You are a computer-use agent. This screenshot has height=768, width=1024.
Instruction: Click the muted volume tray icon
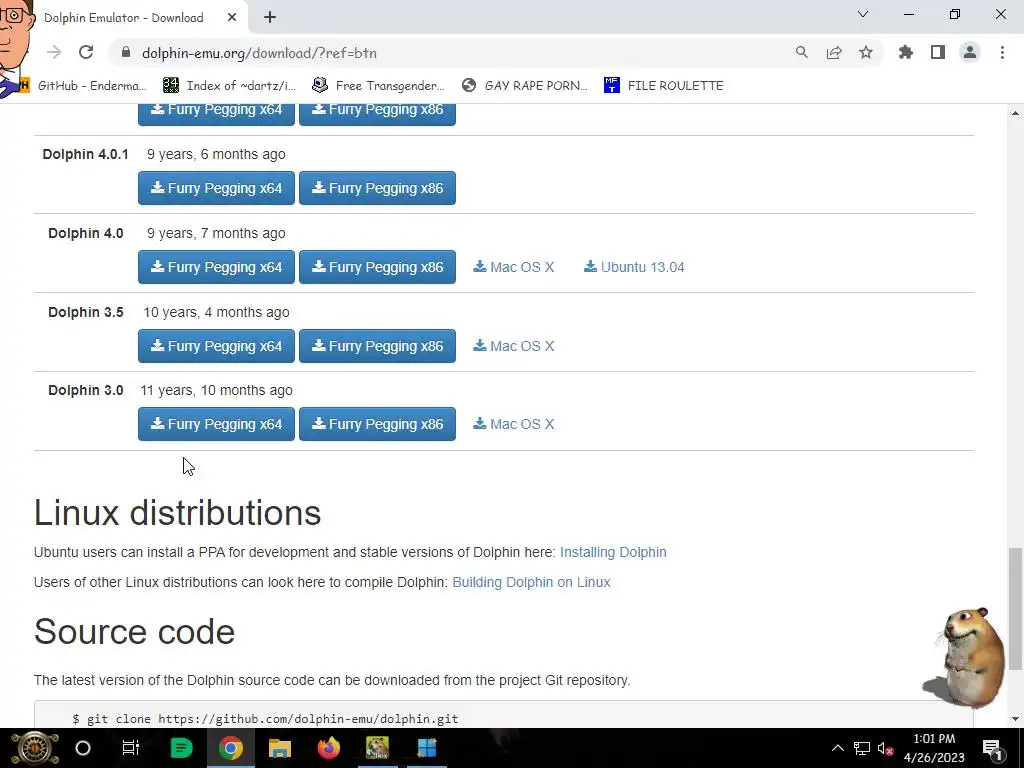pos(886,748)
